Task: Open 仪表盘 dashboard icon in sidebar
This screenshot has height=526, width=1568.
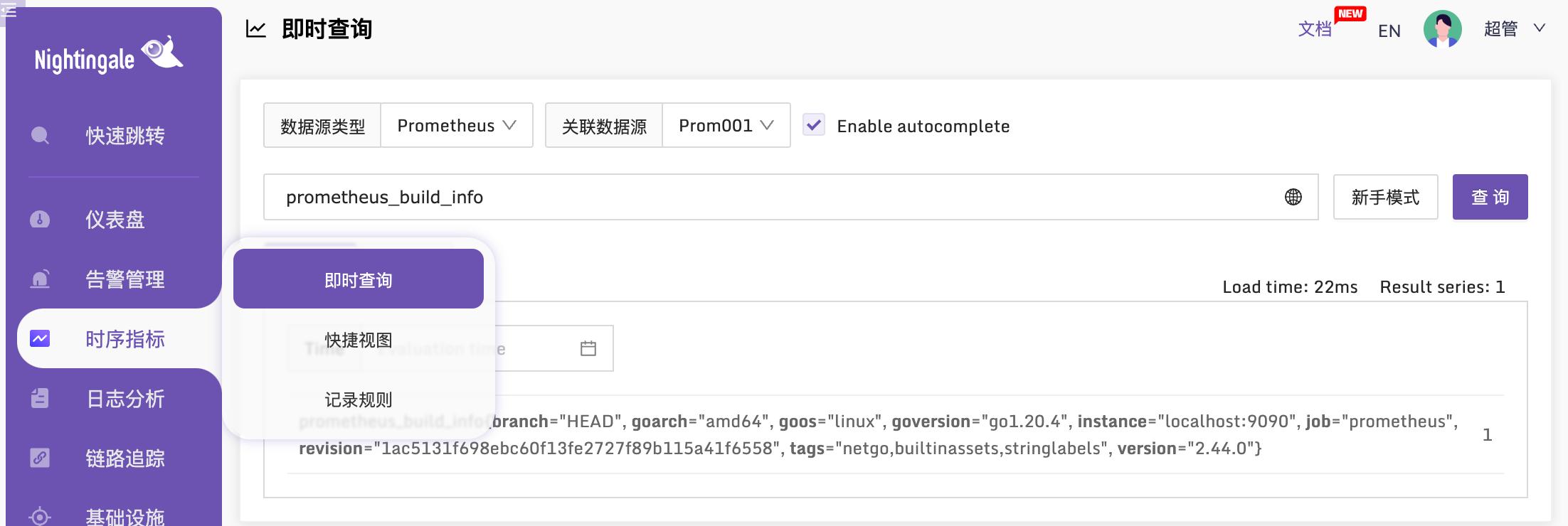Action: click(x=40, y=220)
